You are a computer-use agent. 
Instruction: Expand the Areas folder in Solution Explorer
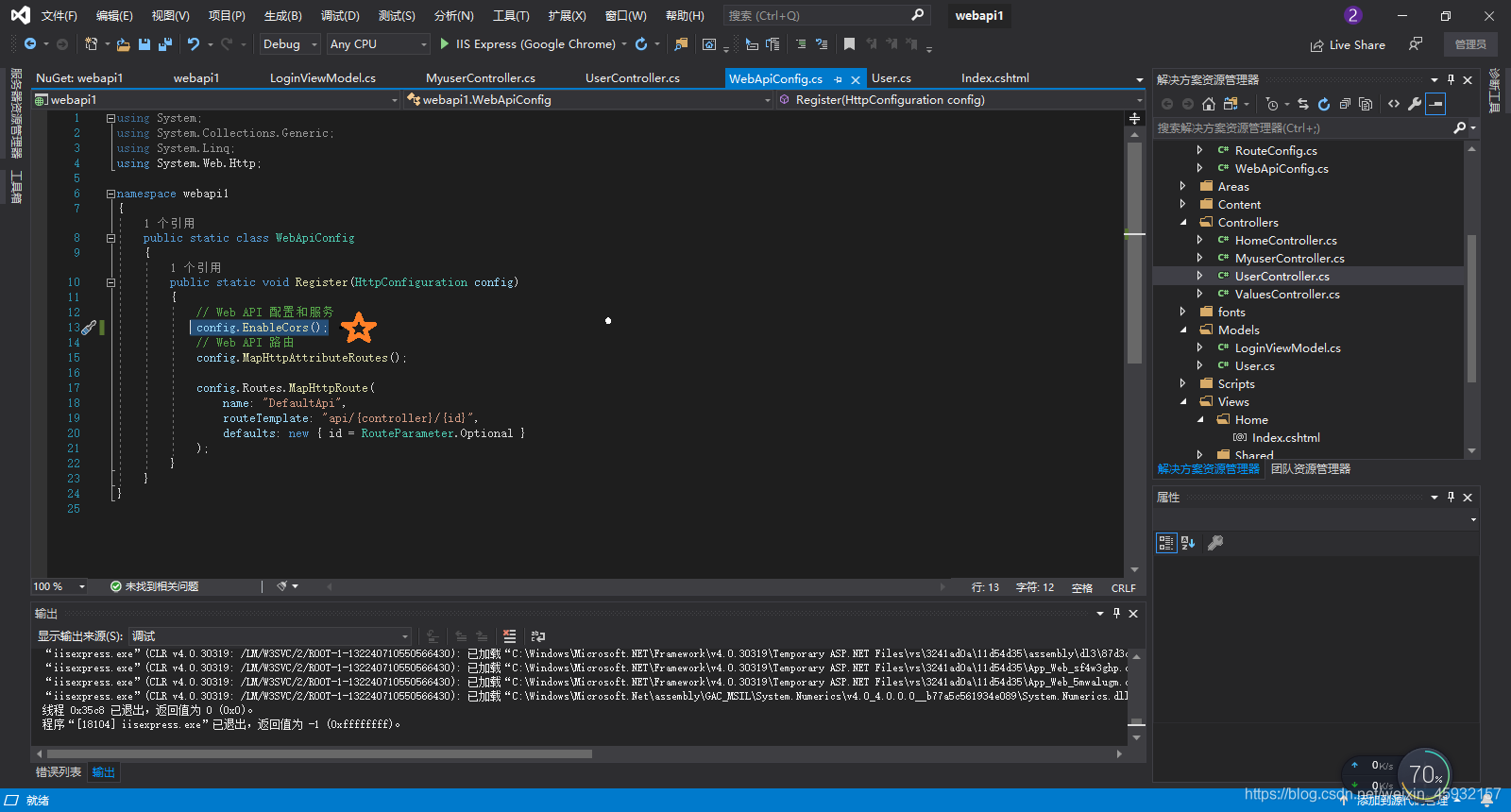click(1182, 186)
